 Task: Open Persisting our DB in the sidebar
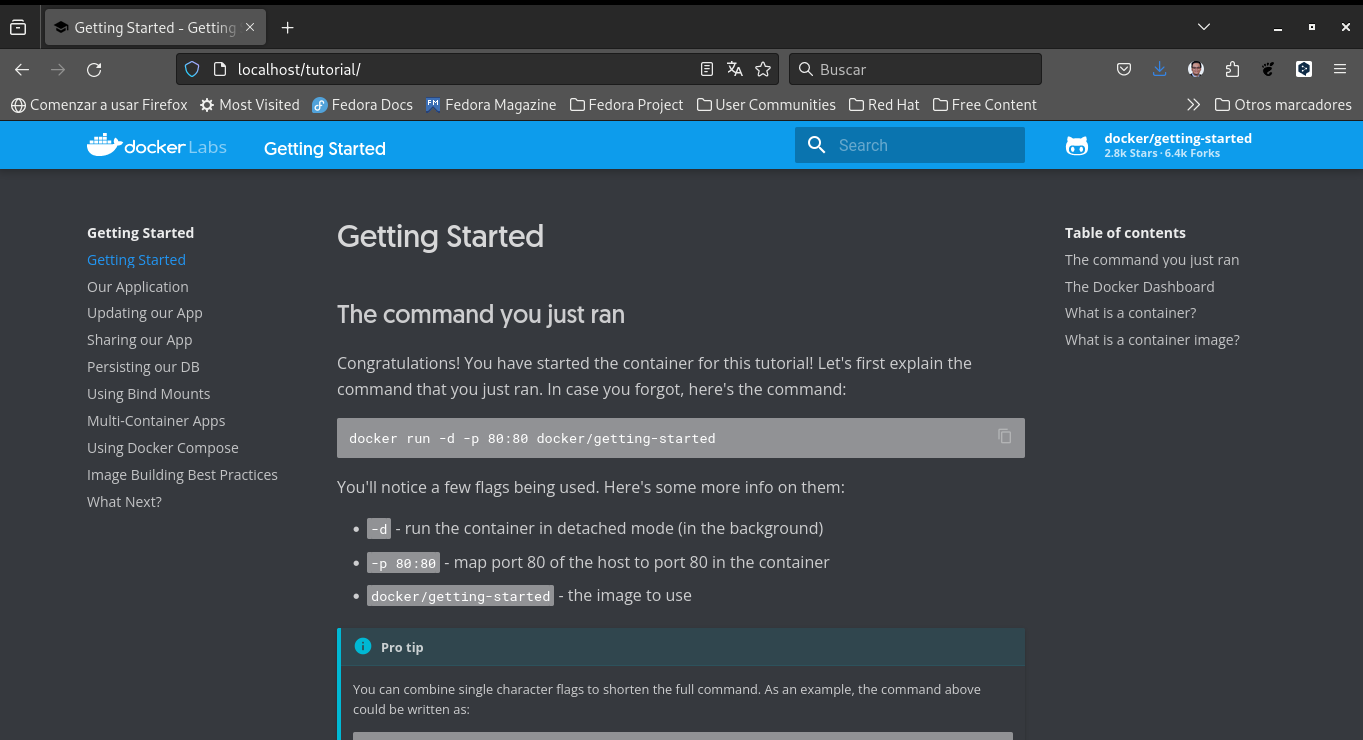click(143, 367)
